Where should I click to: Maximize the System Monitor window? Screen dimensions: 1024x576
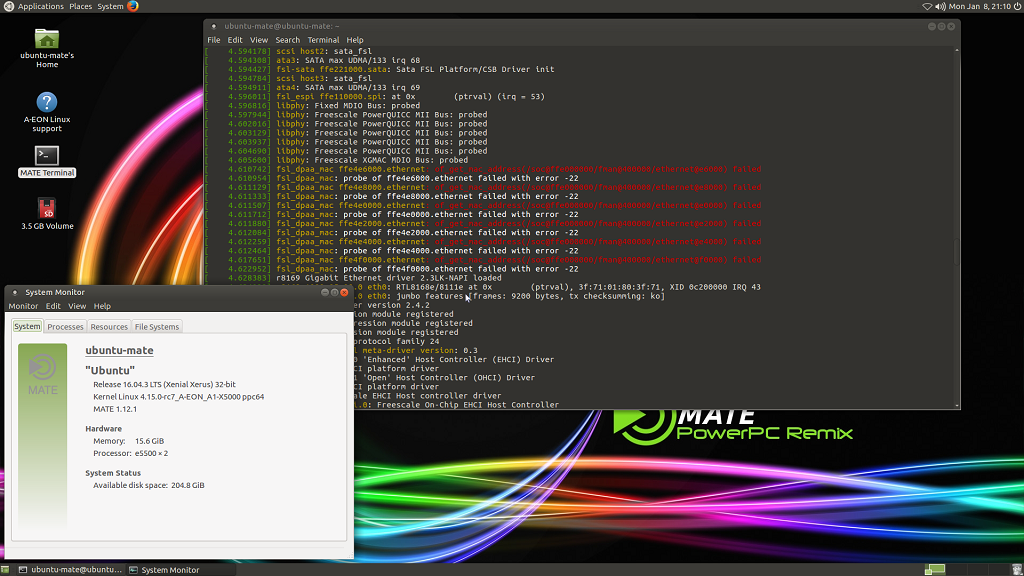click(x=334, y=293)
